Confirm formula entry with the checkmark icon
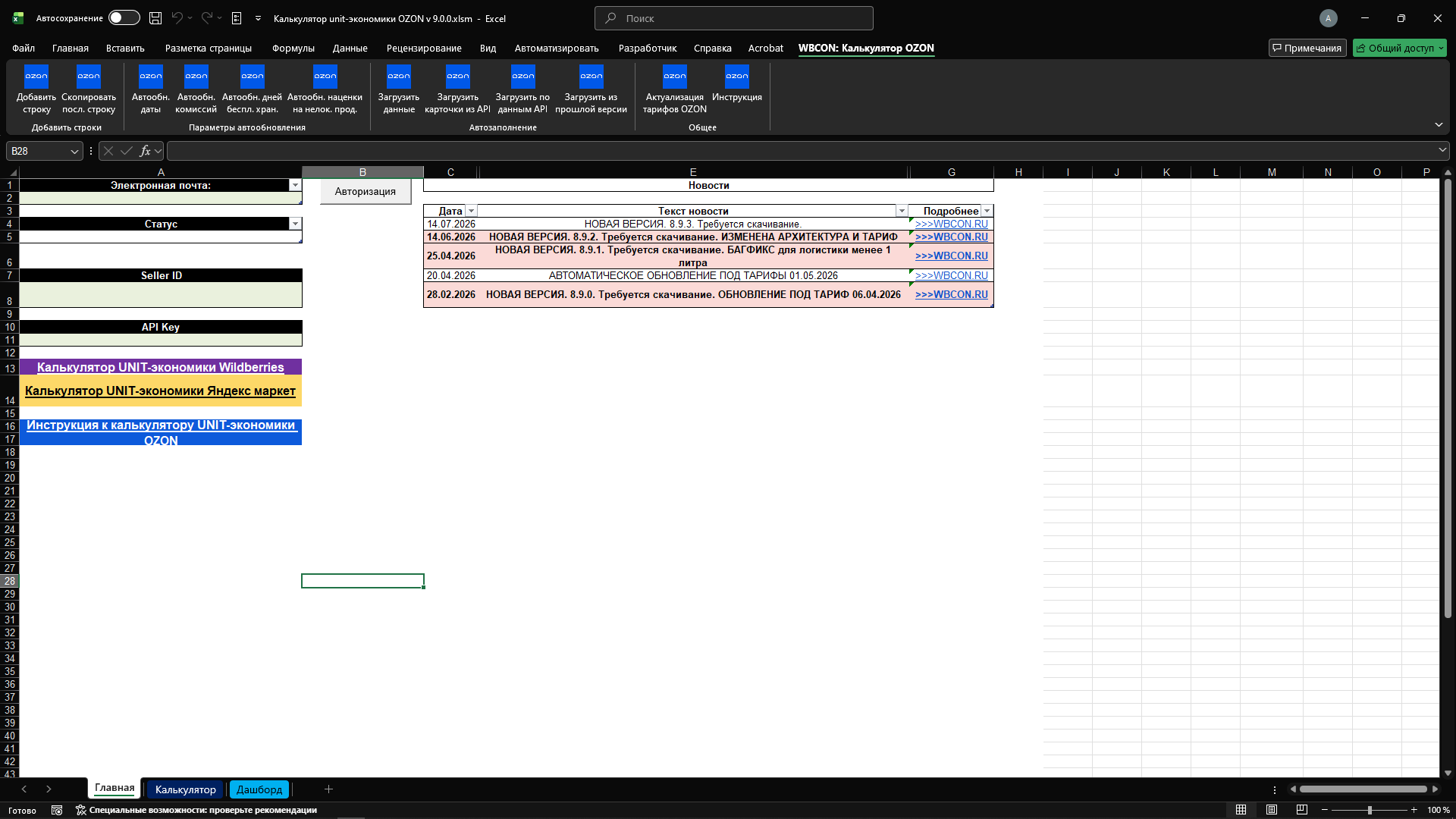Screen dimensions: 1456x819 (127, 151)
